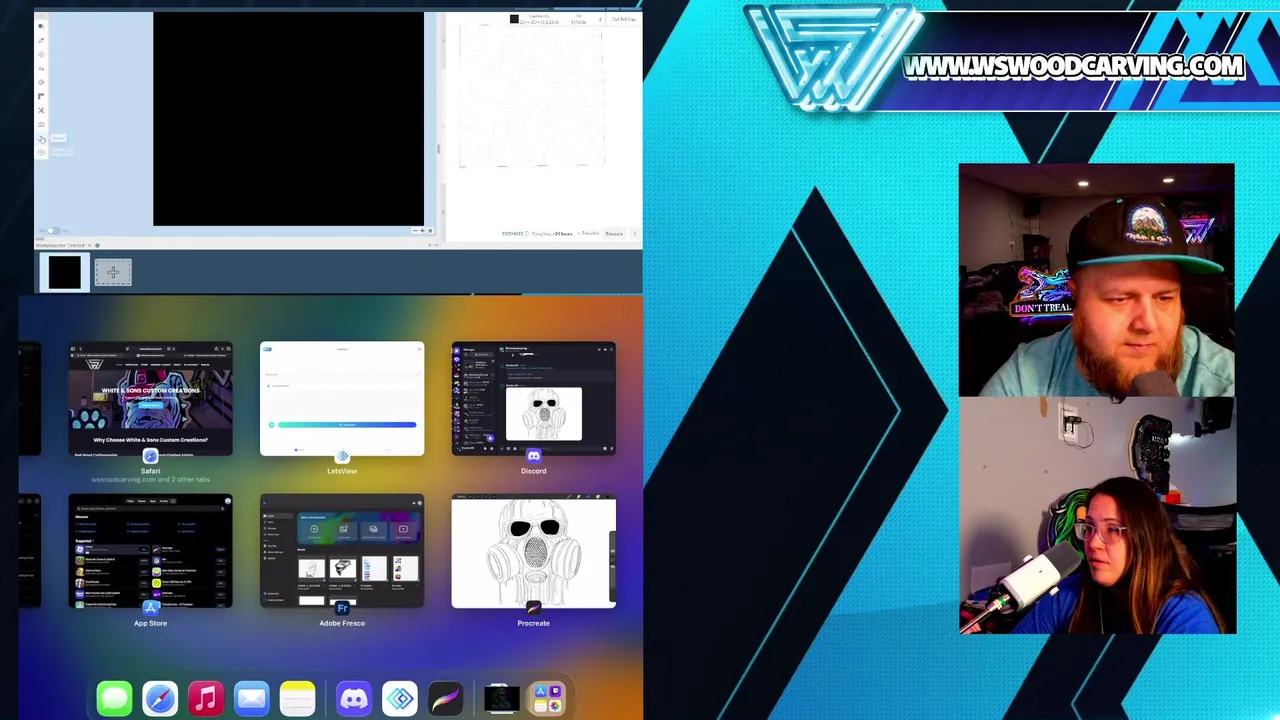Open Music from the dock
Viewport: 1280px width, 720px height.
coord(206,698)
